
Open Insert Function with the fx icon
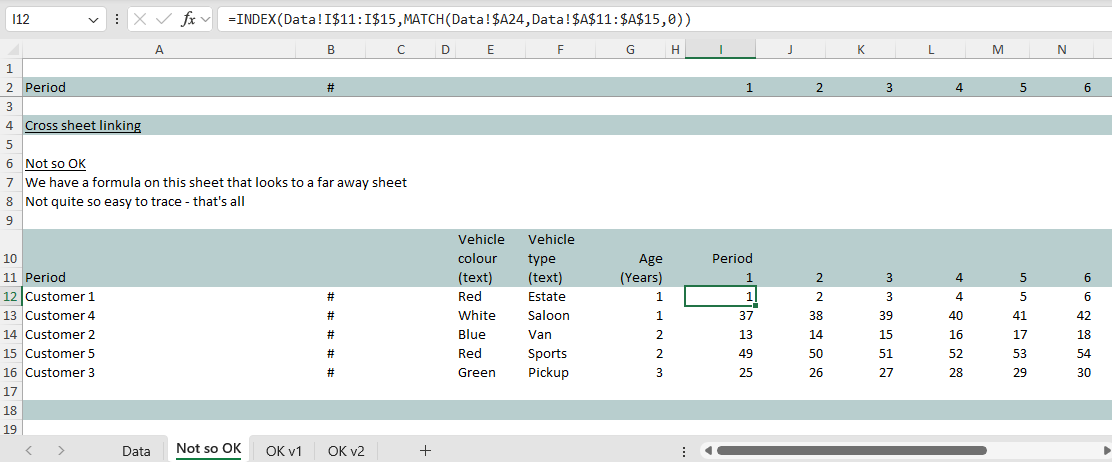pyautogui.click(x=187, y=20)
